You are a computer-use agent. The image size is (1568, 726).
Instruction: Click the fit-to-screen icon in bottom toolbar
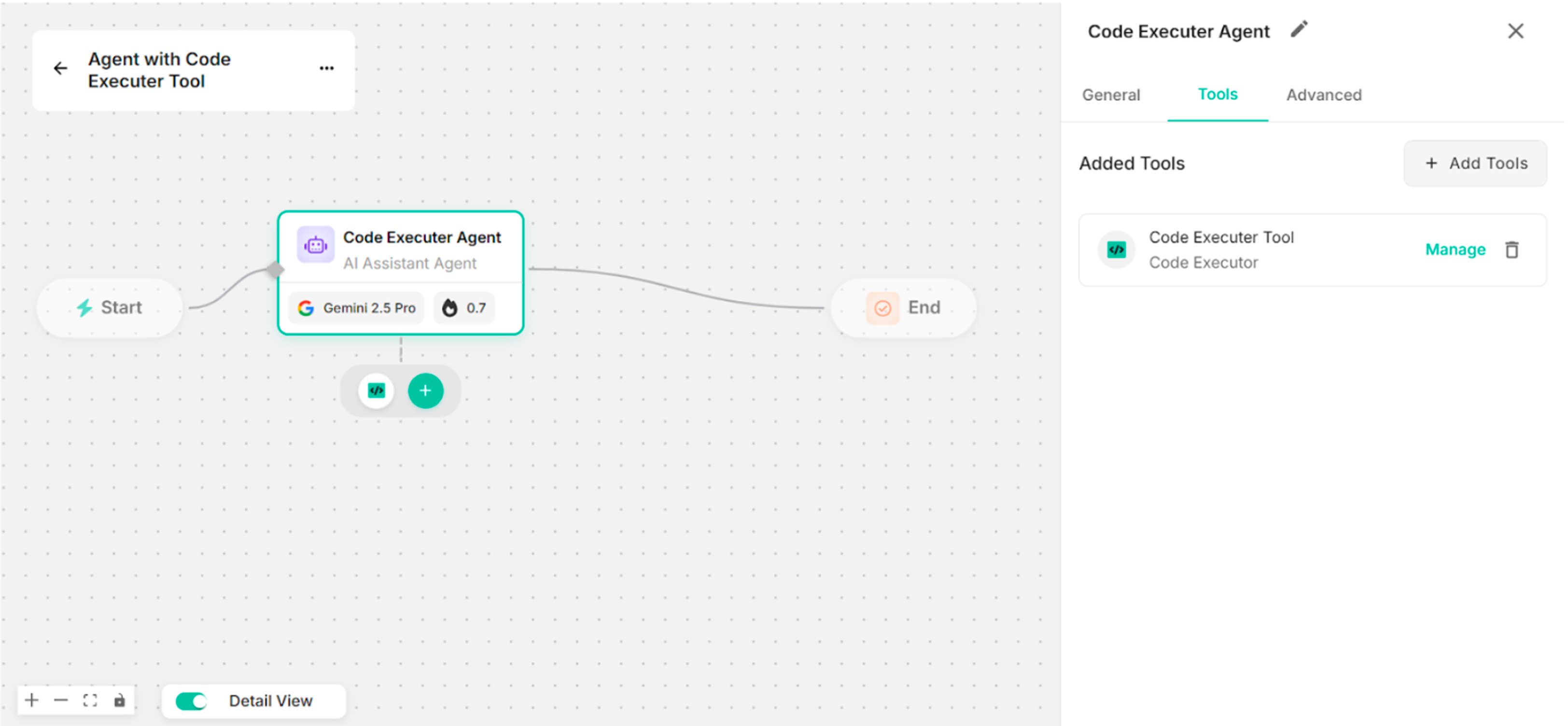tap(90, 700)
